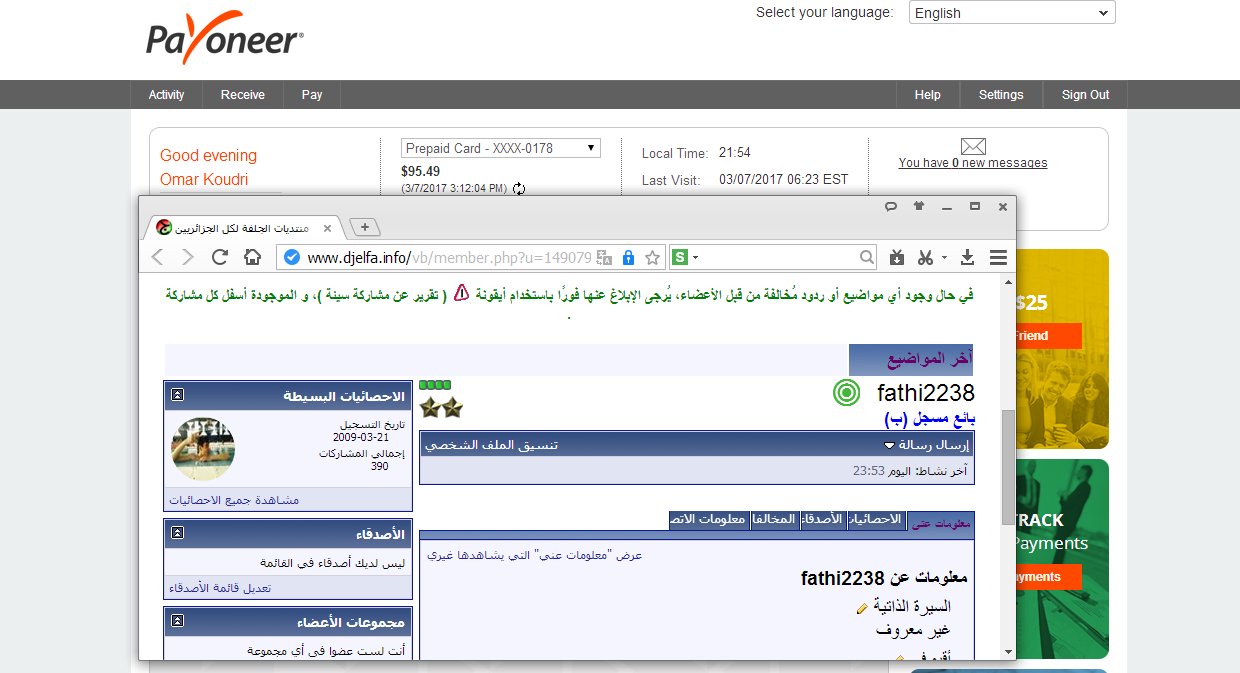Sign Out of Payoneer
Viewport: 1240px width, 673px height.
(x=1086, y=95)
